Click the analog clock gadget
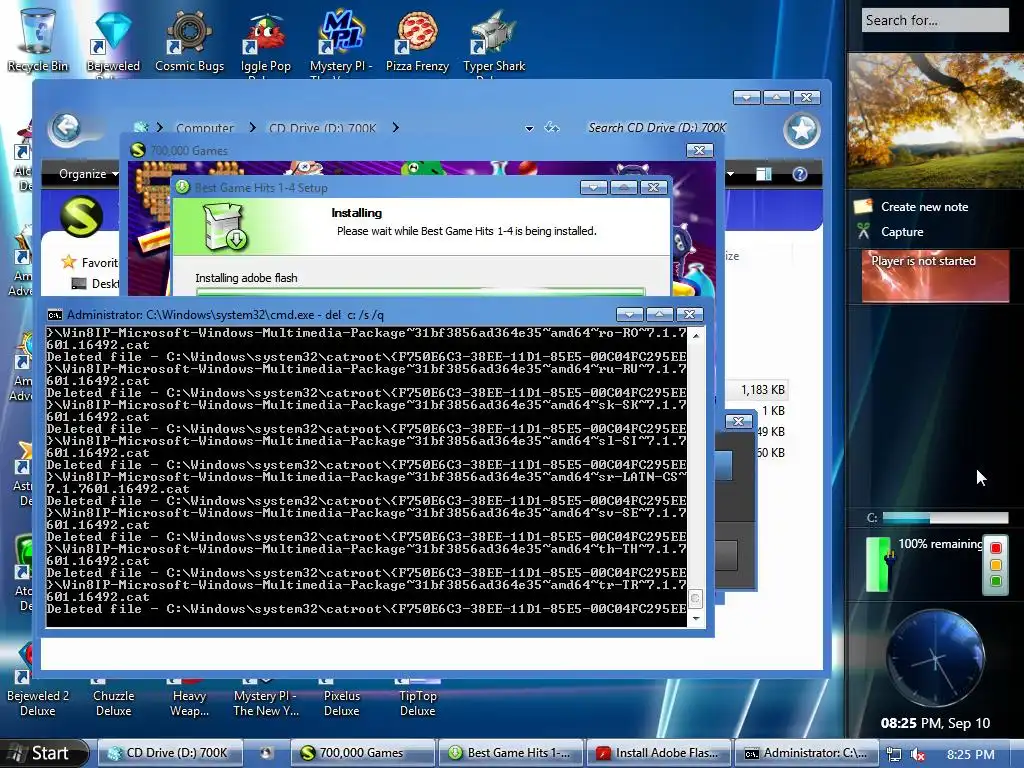 pos(935,658)
